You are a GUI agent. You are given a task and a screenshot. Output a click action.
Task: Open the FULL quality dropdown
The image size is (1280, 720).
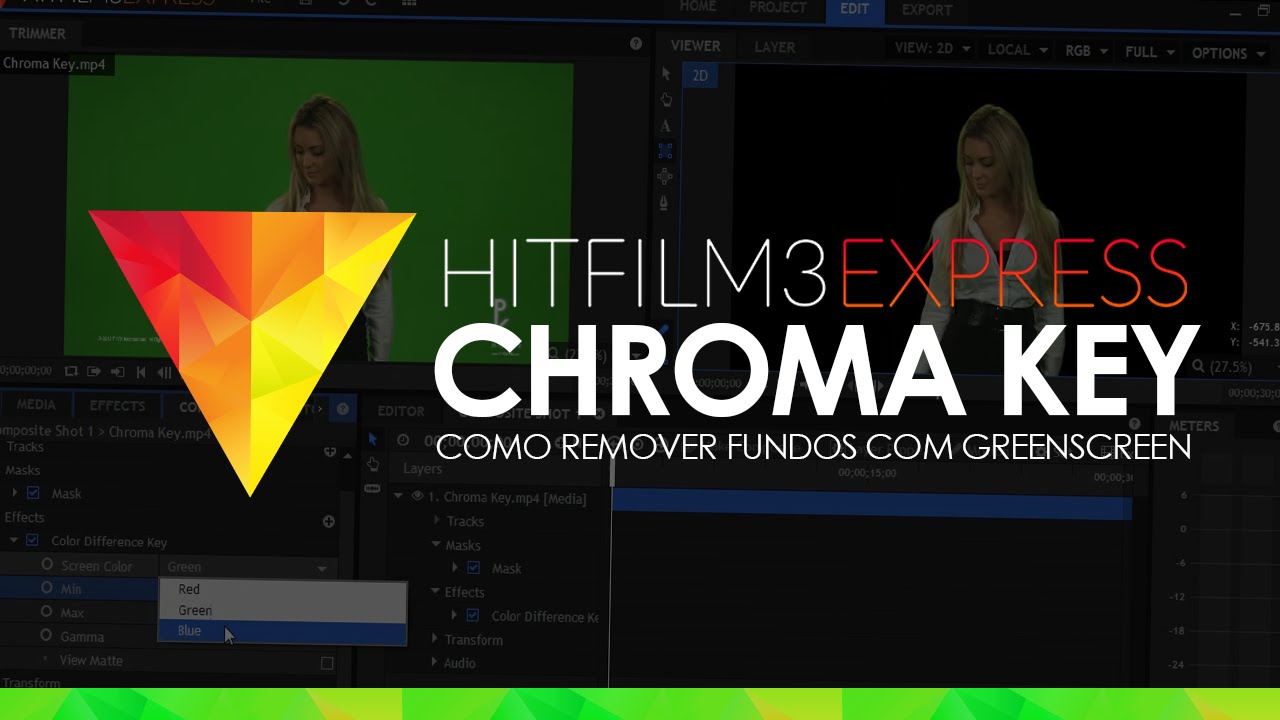pos(1149,52)
